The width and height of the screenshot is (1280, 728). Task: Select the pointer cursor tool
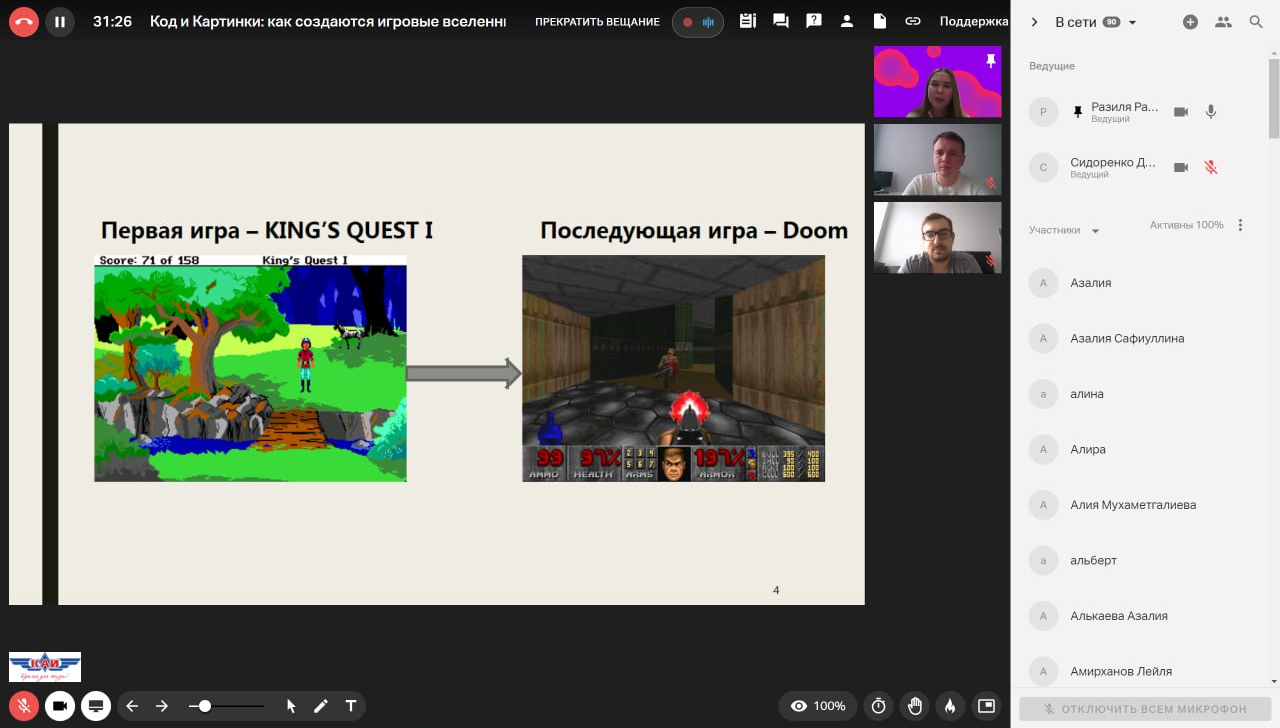pos(291,706)
